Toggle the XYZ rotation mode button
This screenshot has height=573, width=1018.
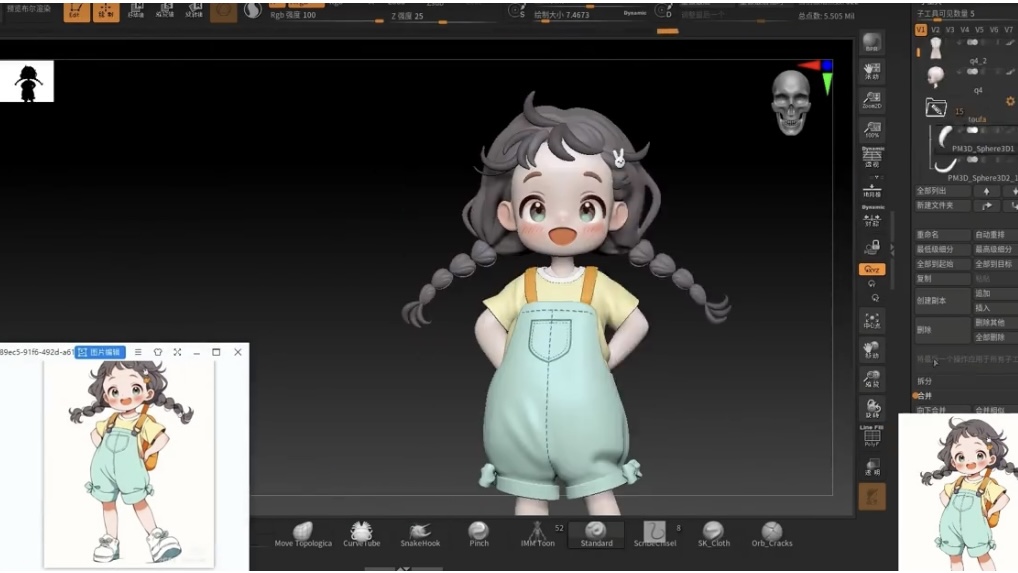(872, 270)
